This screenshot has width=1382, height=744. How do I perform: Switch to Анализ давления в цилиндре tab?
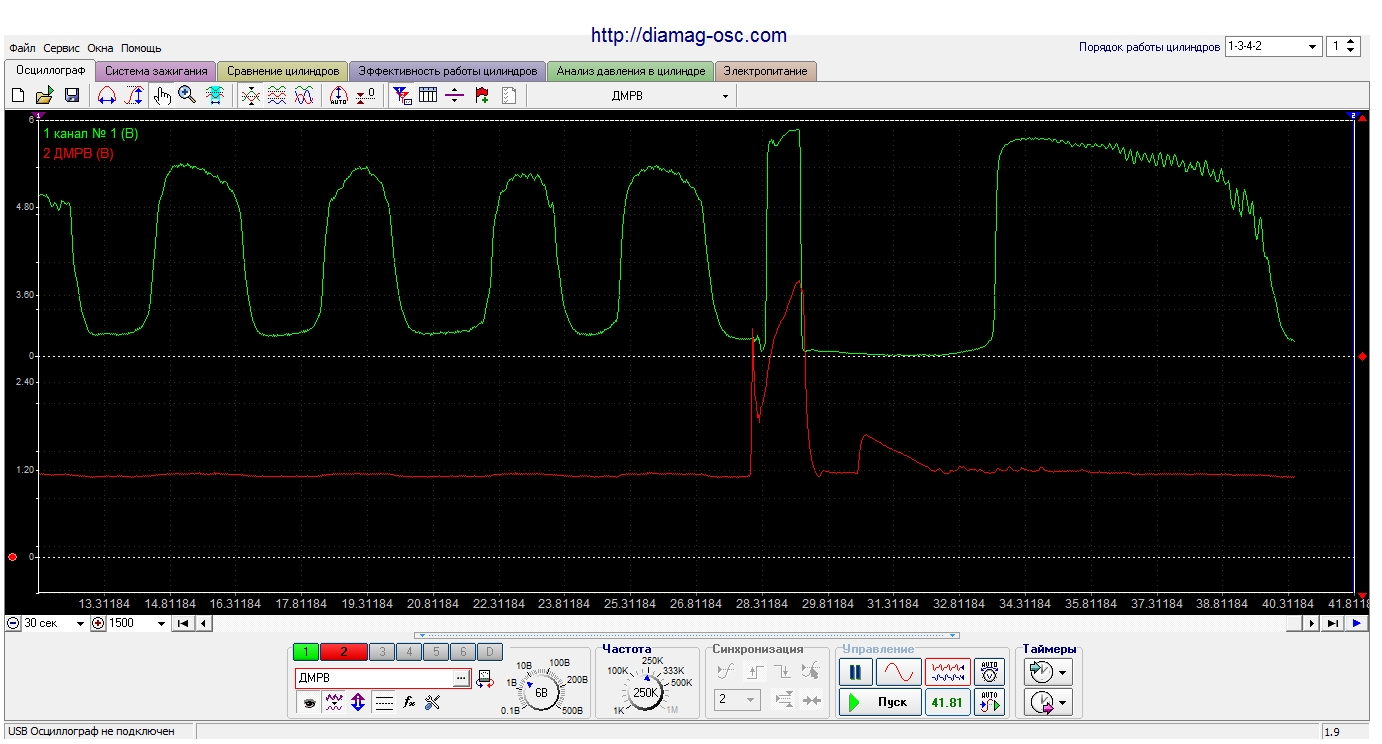point(631,71)
